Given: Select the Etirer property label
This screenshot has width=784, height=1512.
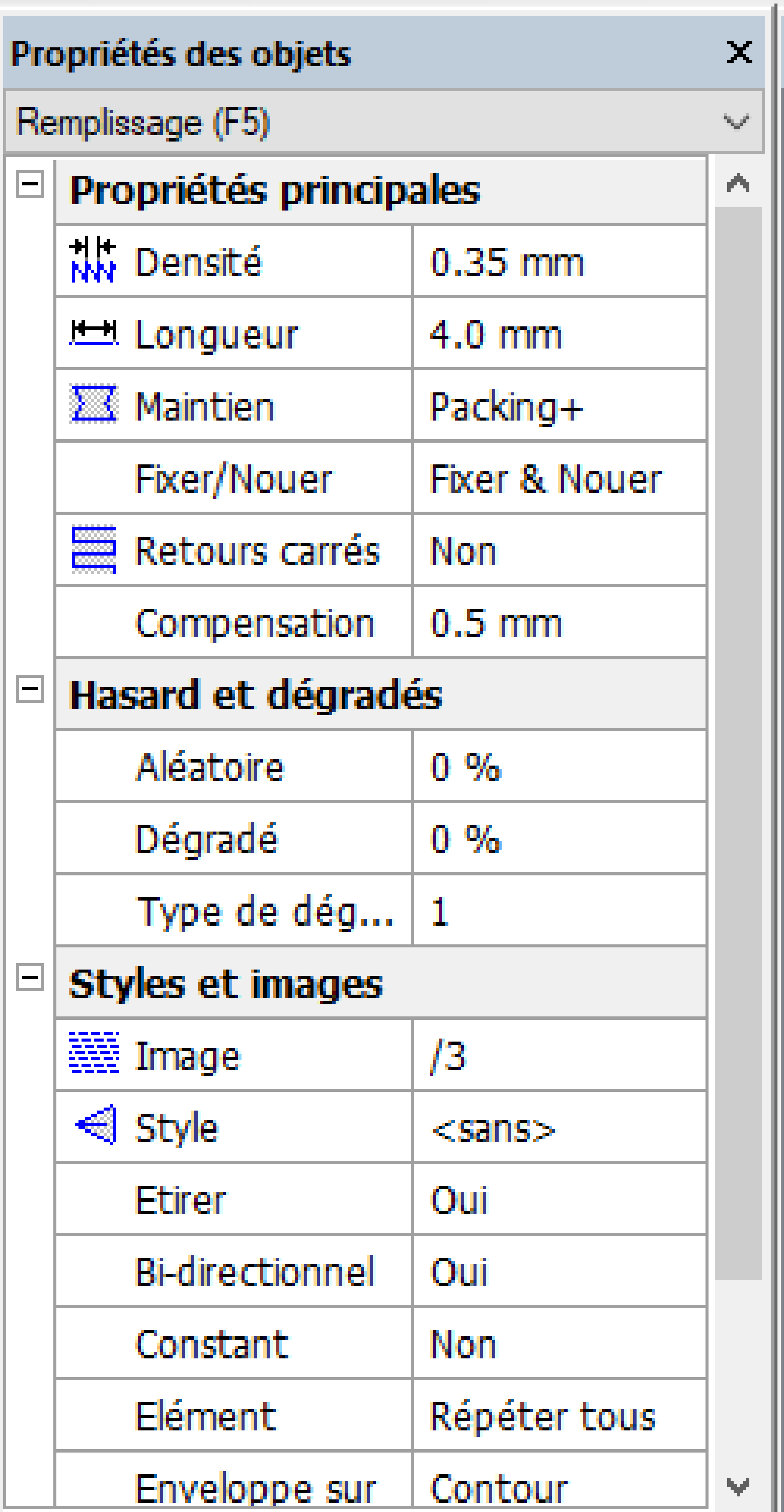Looking at the screenshot, I should [180, 1200].
